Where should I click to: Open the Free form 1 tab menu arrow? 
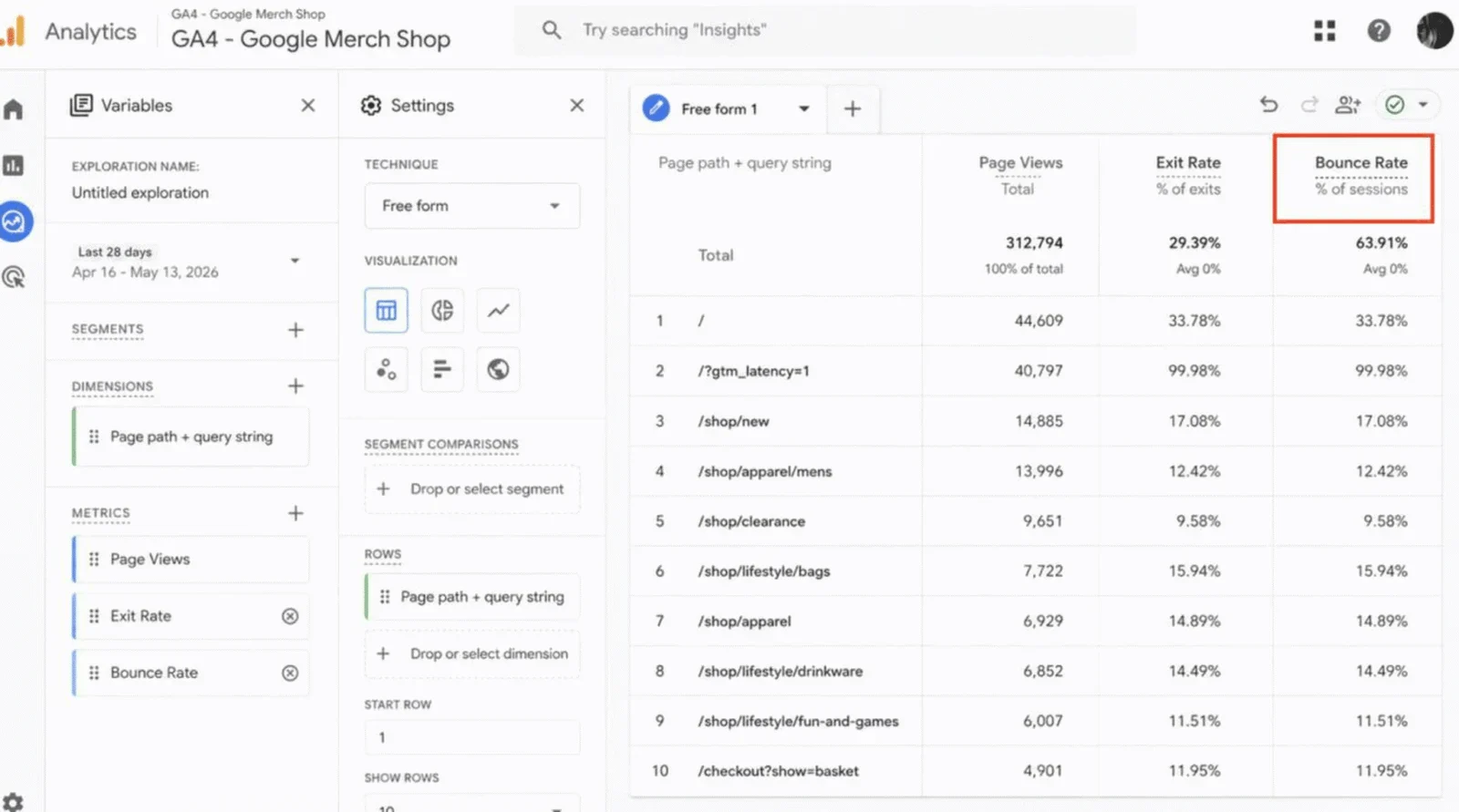[x=803, y=109]
